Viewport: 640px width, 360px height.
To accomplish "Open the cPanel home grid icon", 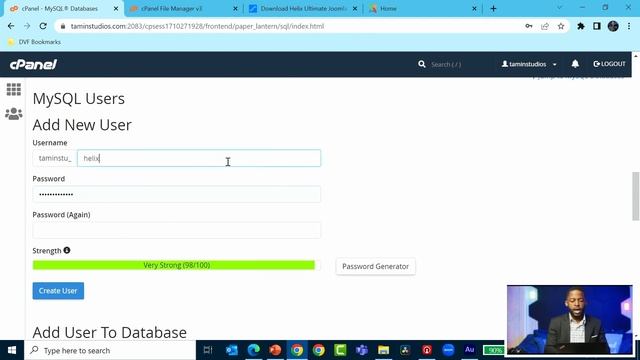I will tap(13, 89).
